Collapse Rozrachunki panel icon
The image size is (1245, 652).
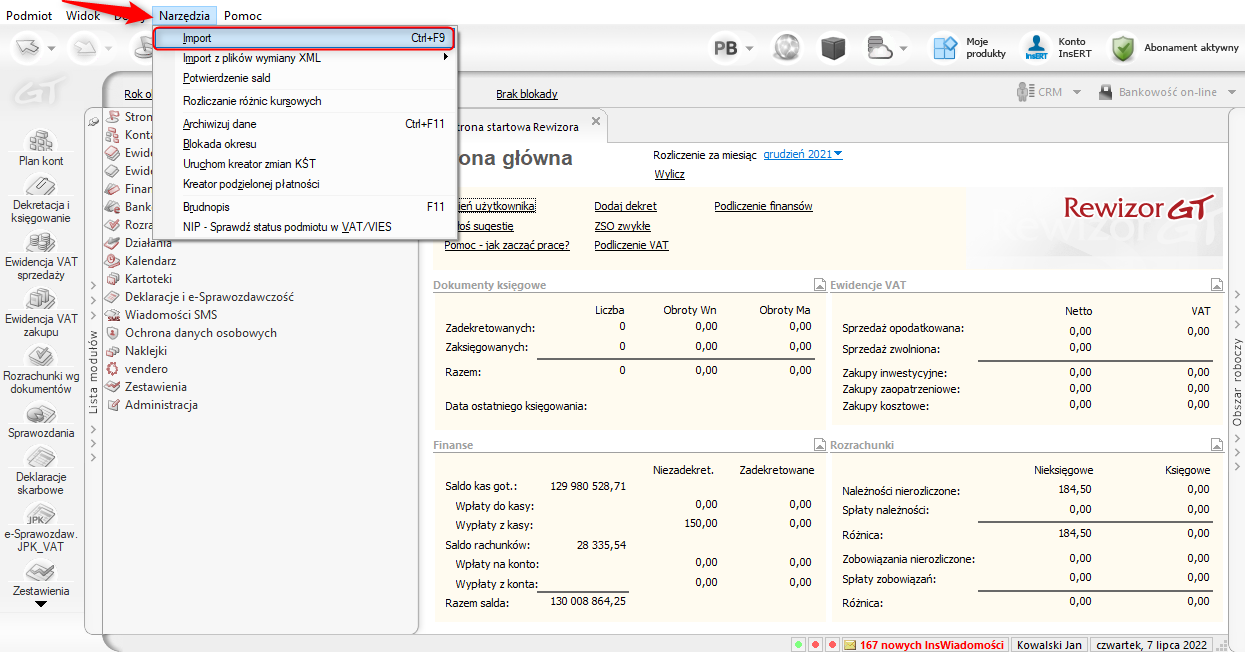click(1217, 445)
